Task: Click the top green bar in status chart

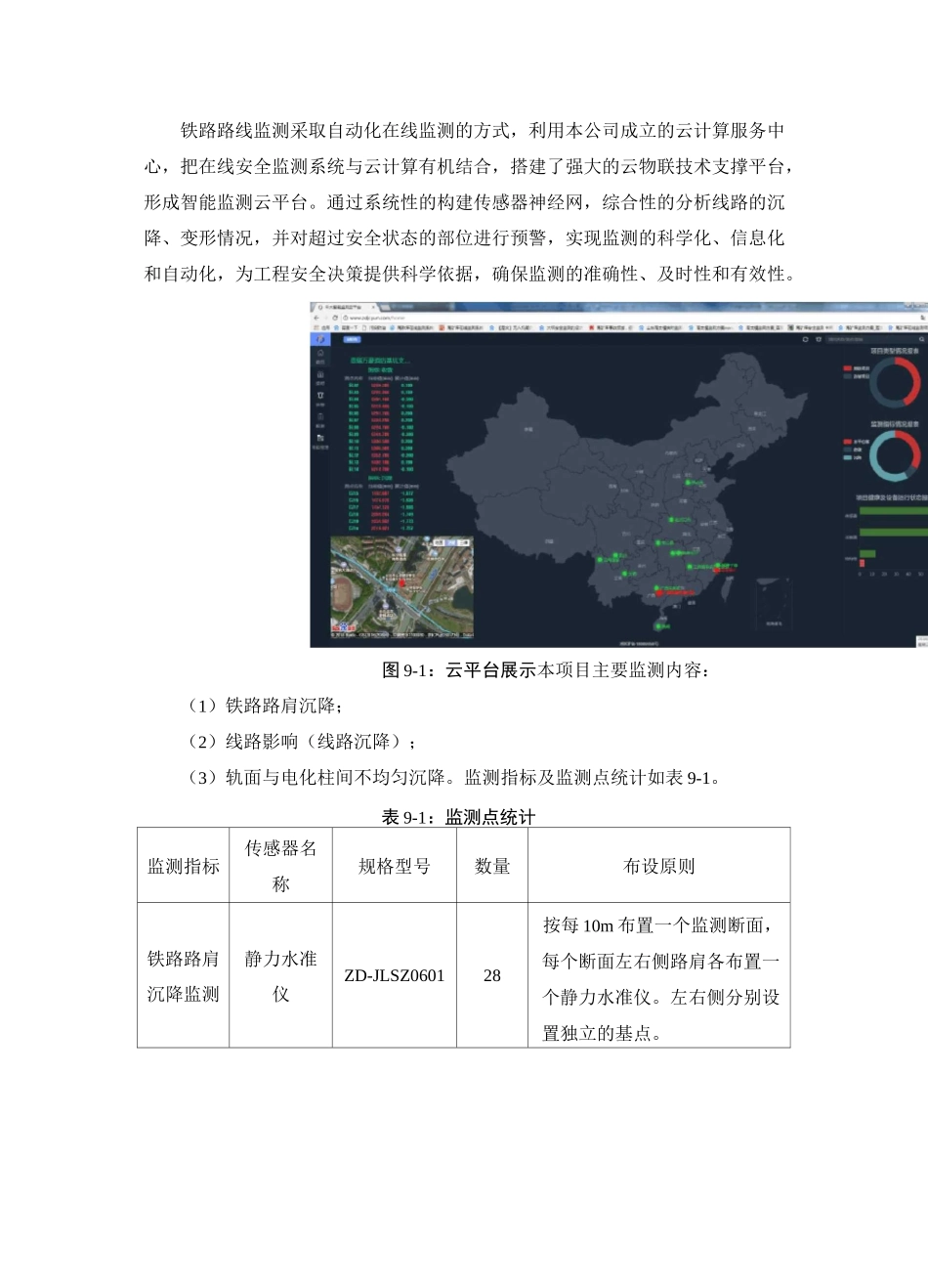Action: pos(894,510)
